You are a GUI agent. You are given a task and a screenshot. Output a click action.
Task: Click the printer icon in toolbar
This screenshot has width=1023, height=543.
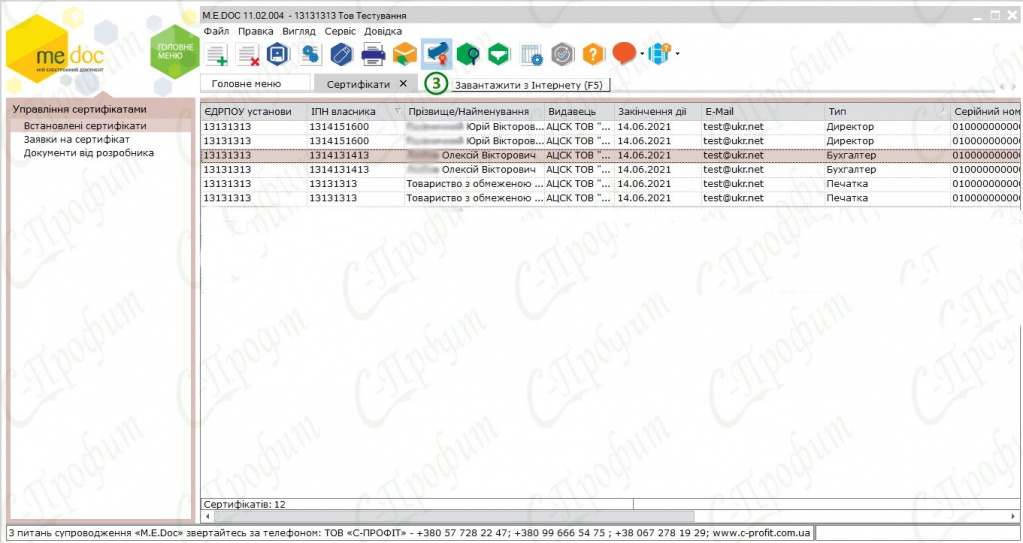coord(373,54)
